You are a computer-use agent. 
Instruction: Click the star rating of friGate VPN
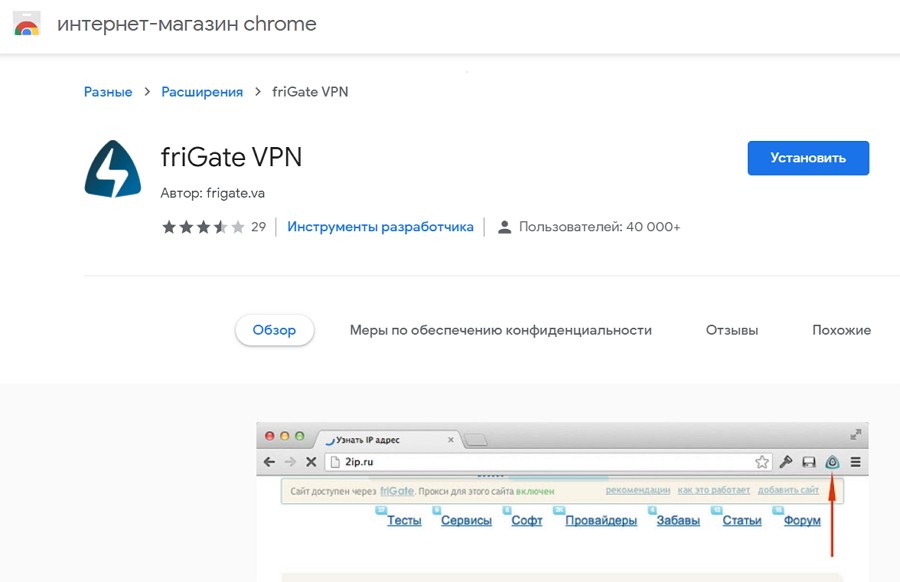(x=203, y=227)
